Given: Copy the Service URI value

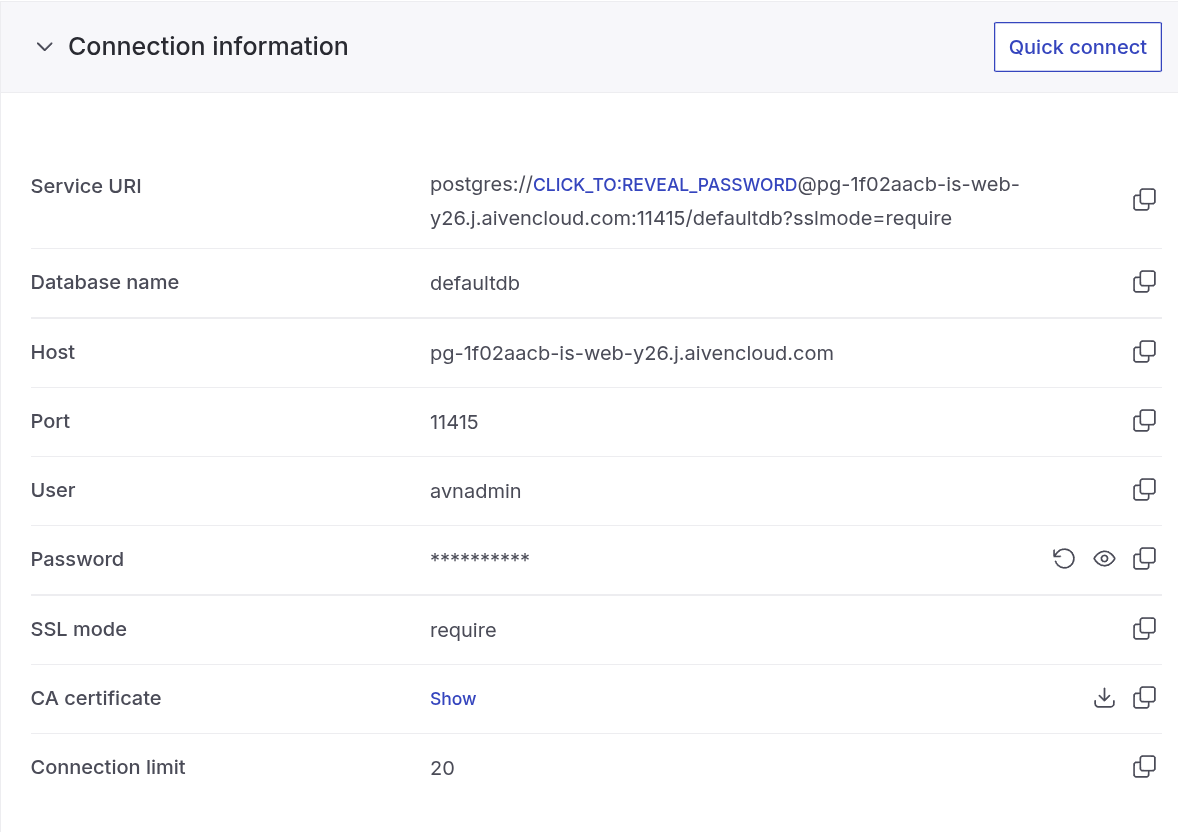Looking at the screenshot, I should (1144, 200).
